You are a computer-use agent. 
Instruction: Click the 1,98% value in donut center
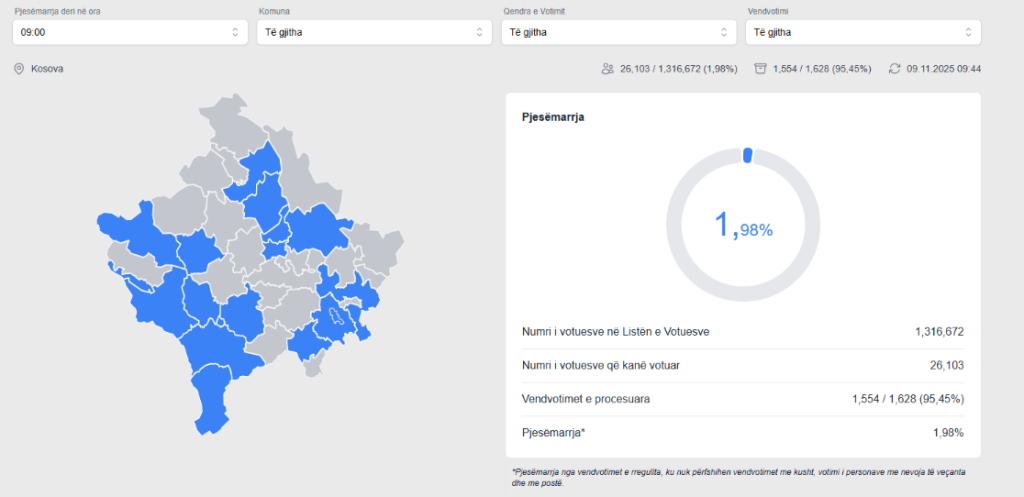pyautogui.click(x=743, y=227)
